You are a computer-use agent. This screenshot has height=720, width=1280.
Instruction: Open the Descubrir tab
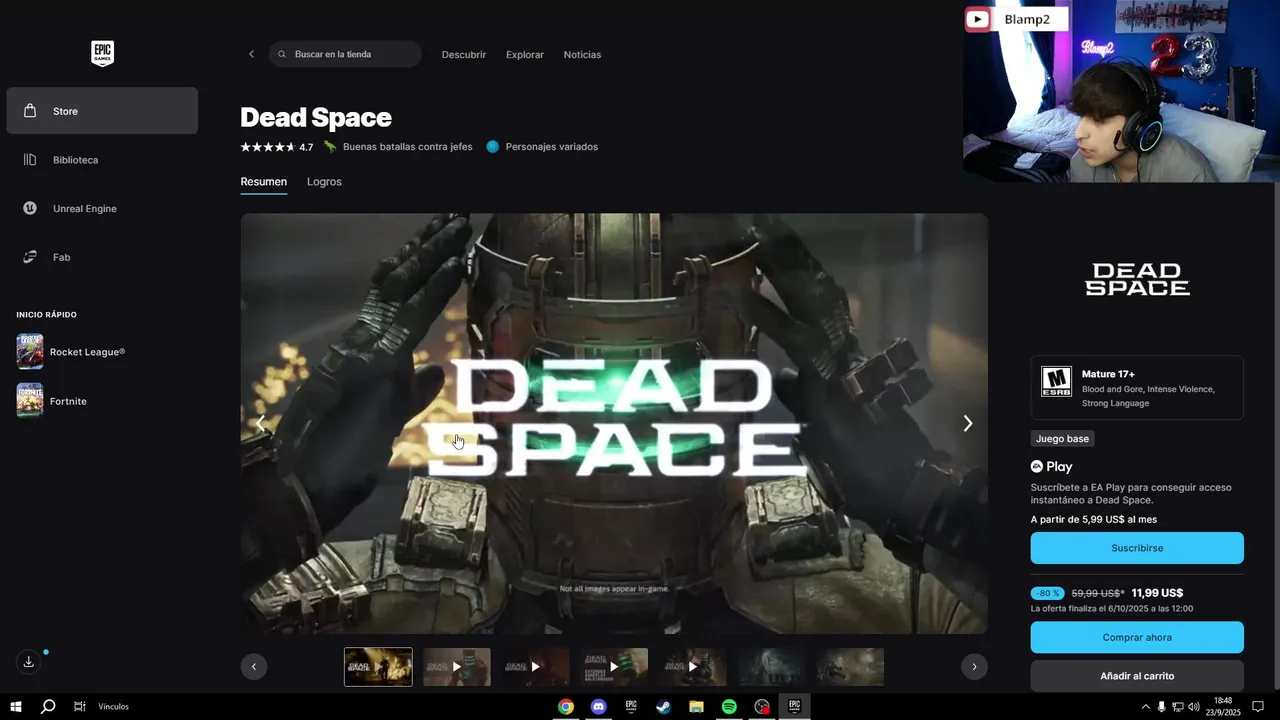[464, 54]
